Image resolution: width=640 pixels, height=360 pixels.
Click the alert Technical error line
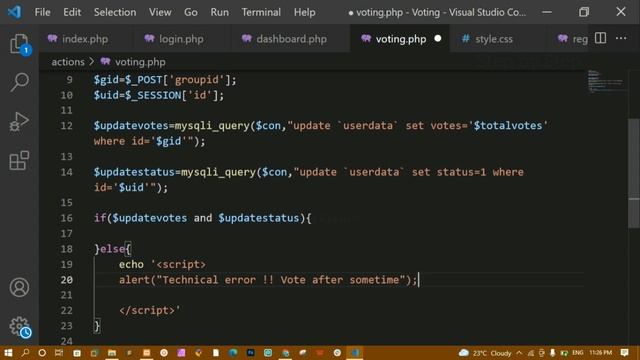point(268,280)
